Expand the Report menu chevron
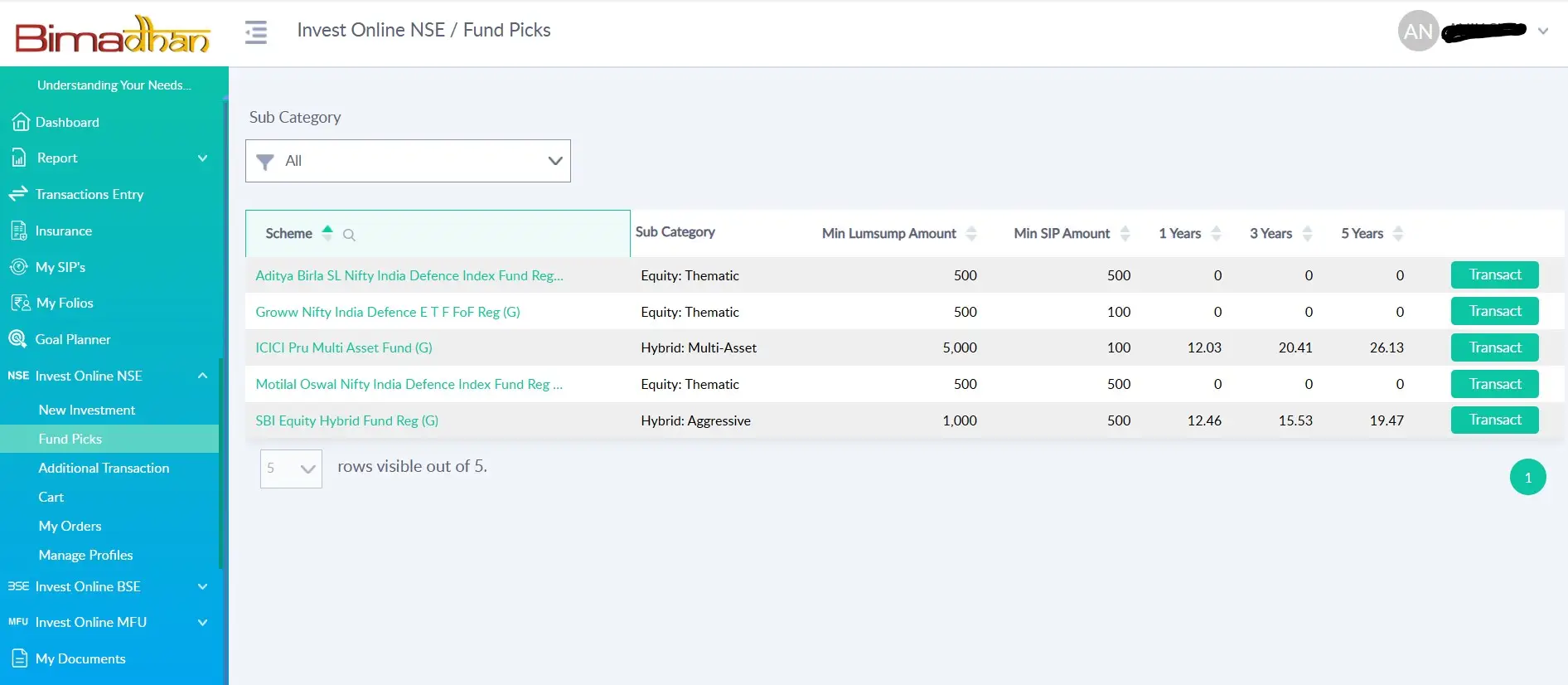Screen dimensions: 1568x685 (x=202, y=158)
